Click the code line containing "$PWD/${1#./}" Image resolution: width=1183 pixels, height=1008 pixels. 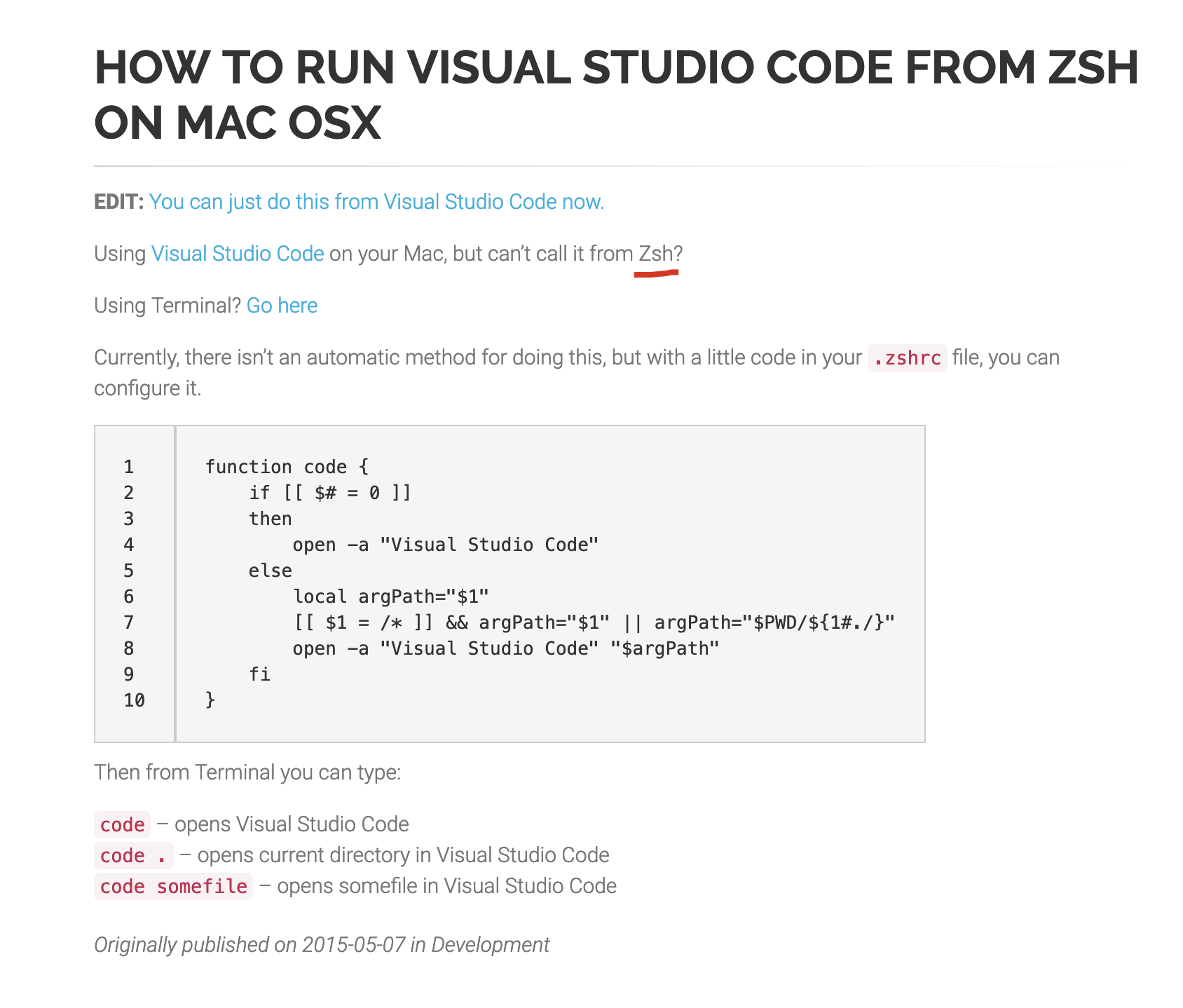click(x=594, y=622)
